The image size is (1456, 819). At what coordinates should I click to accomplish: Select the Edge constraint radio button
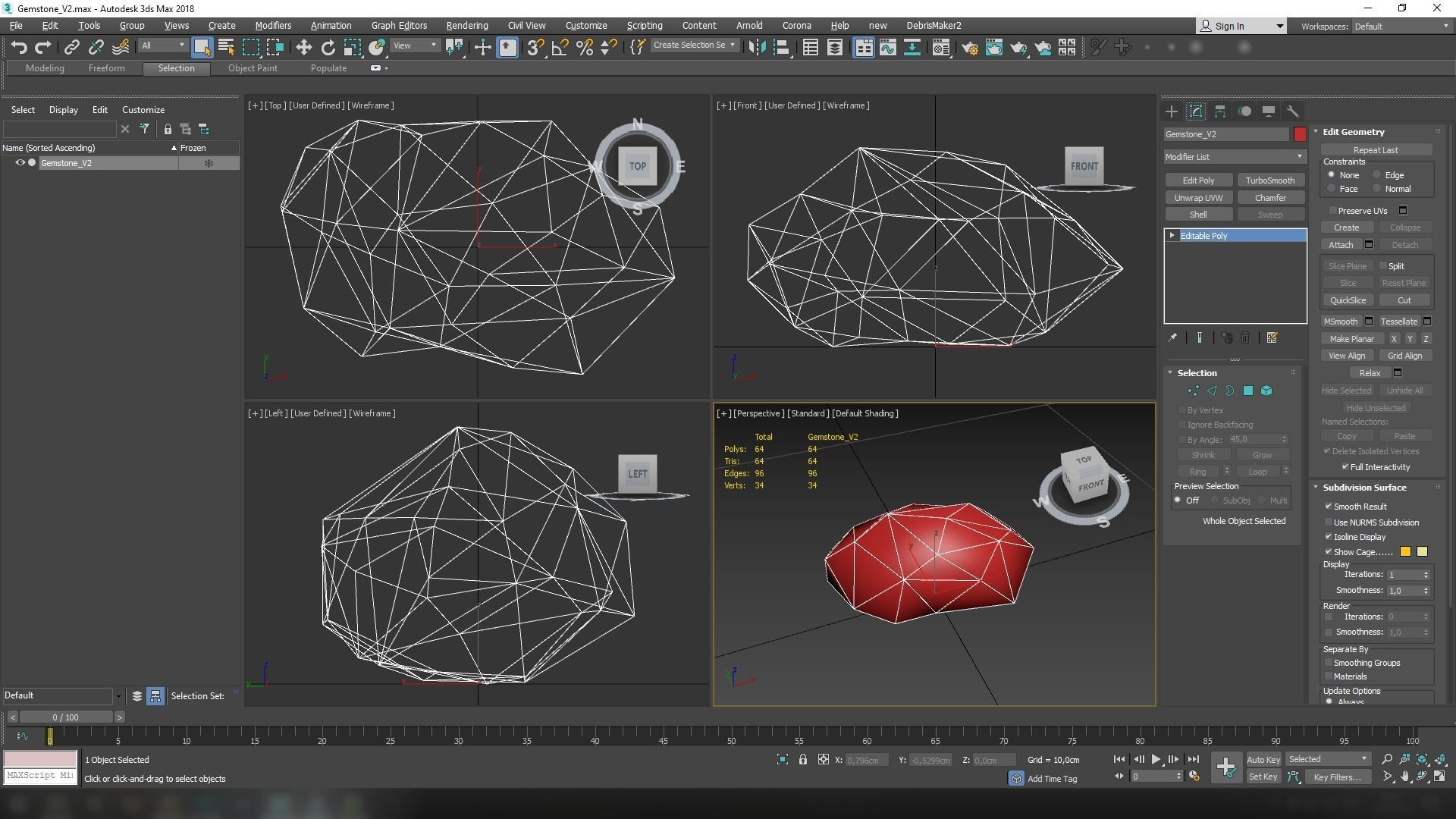click(x=1377, y=174)
